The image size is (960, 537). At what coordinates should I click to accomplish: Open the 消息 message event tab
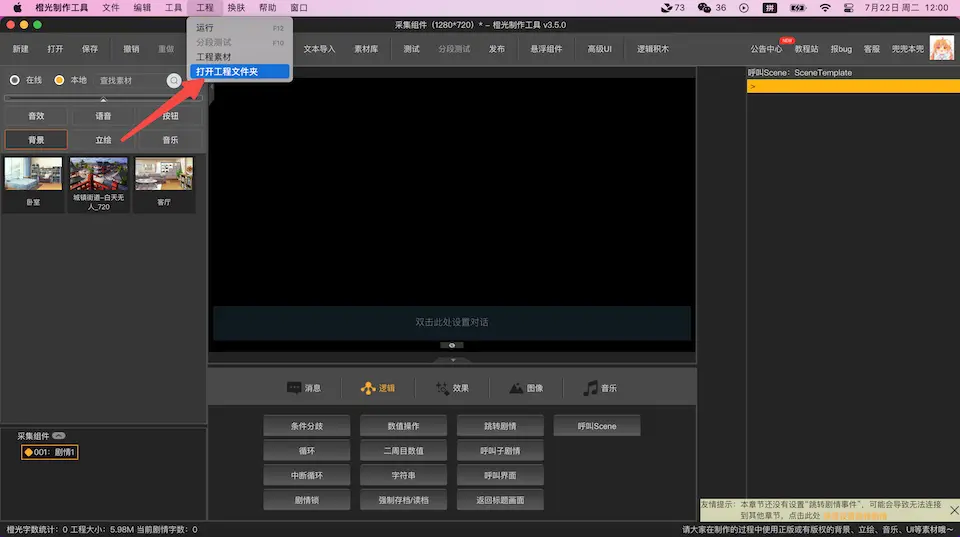coord(304,388)
